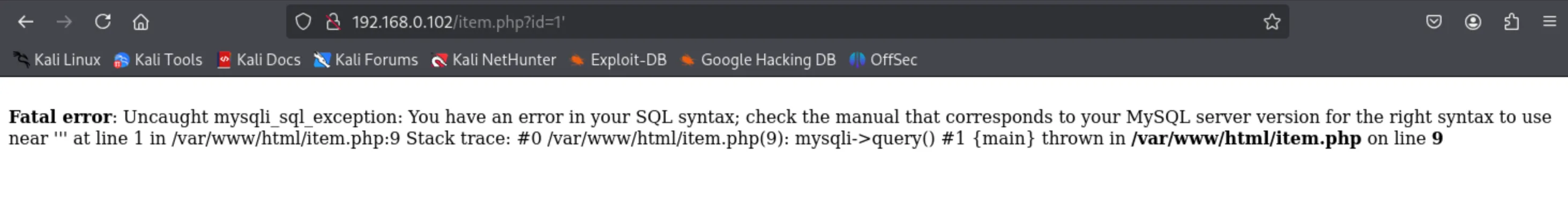Open the application hamburger menu
The image size is (1568, 215).
click(x=1550, y=22)
